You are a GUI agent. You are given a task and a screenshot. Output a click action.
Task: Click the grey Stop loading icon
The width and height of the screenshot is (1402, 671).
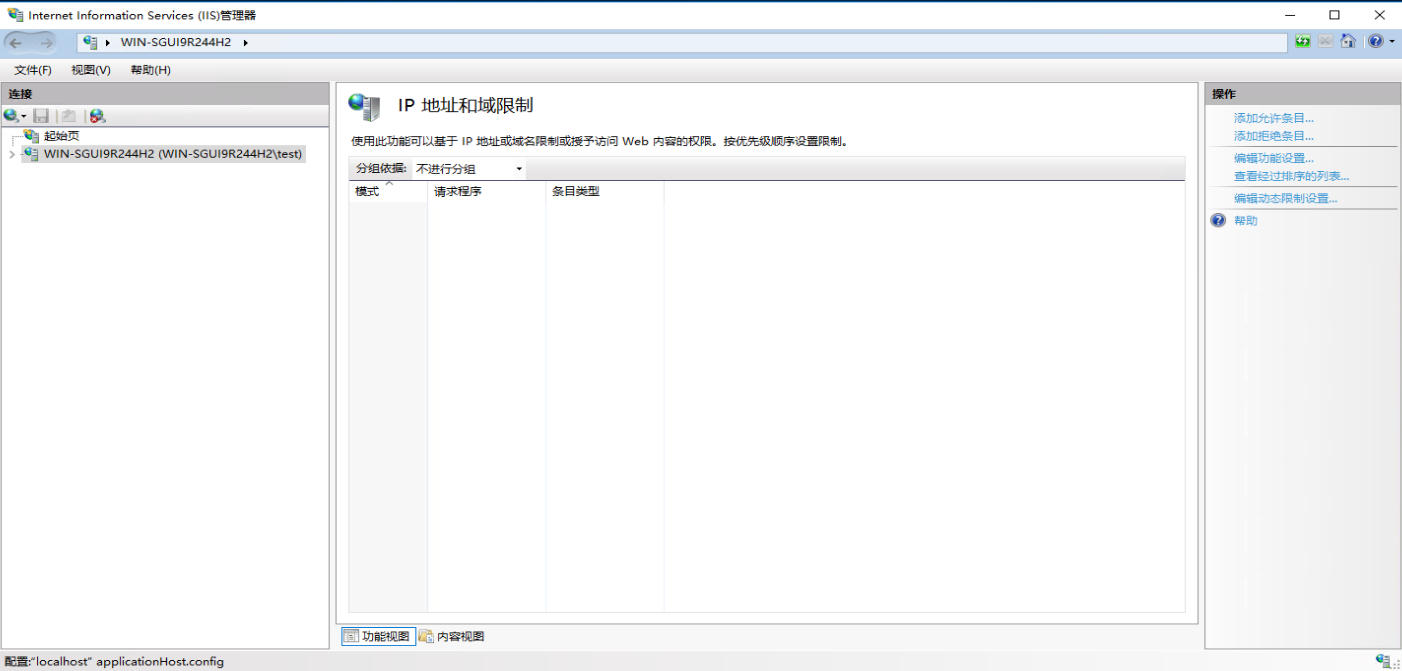point(1325,41)
